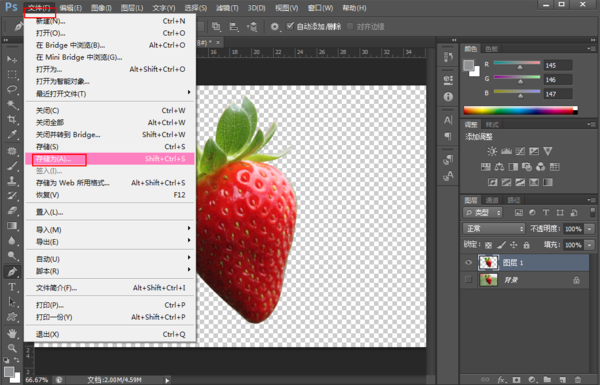Open path operations gear in options bar
Image resolution: width=600 pixels, height=385 pixels.
click(x=274, y=26)
